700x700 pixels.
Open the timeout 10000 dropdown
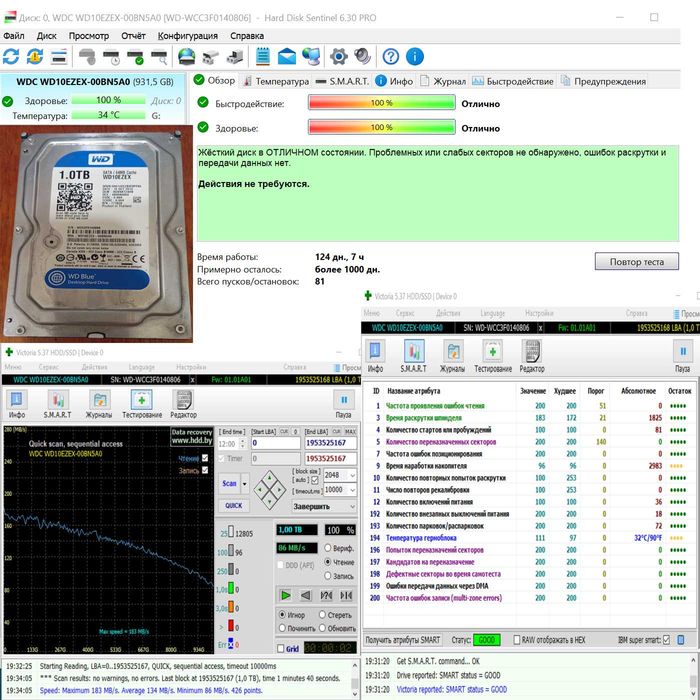[352, 490]
